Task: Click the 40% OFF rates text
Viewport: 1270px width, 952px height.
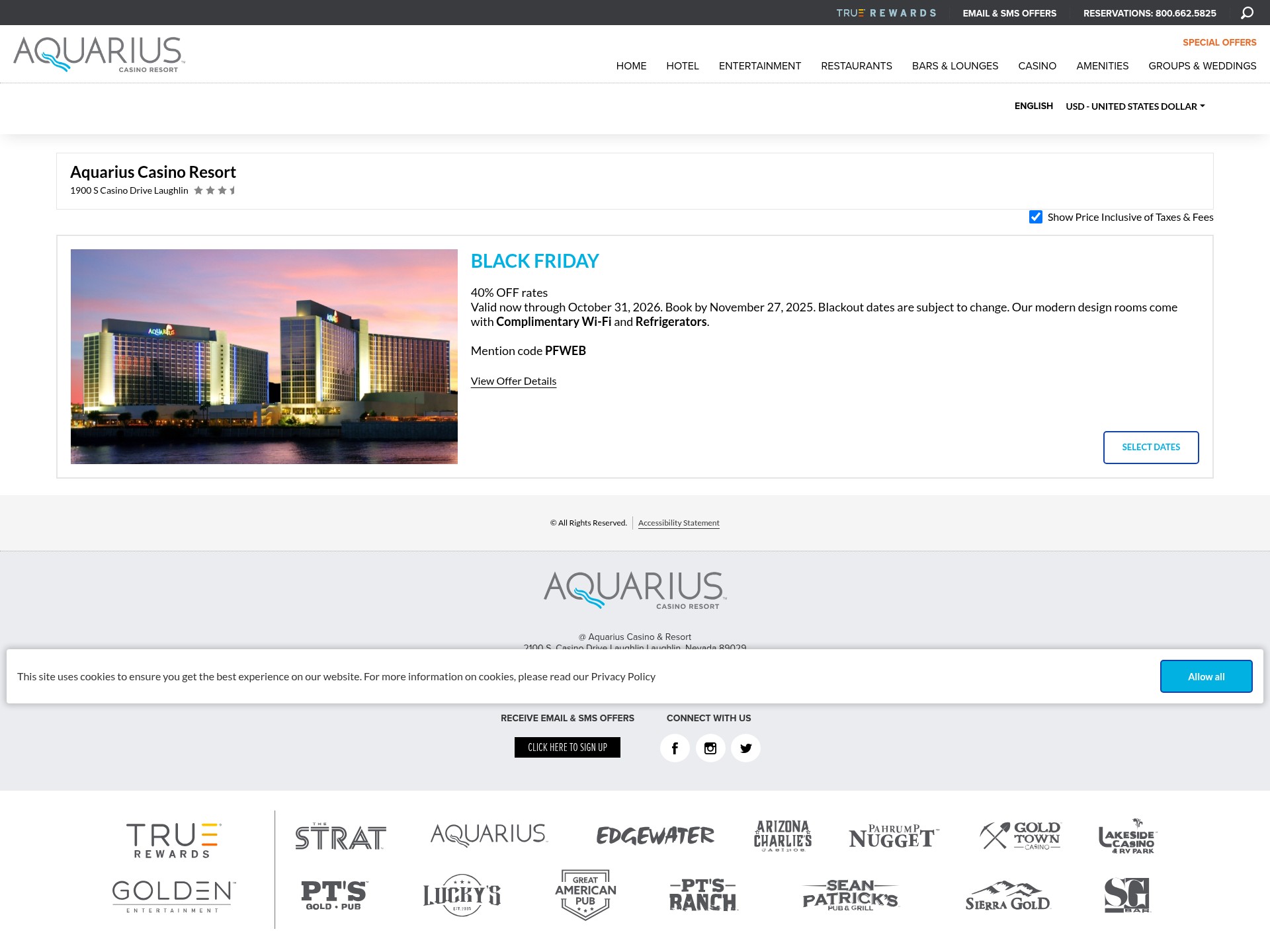Action: click(509, 293)
